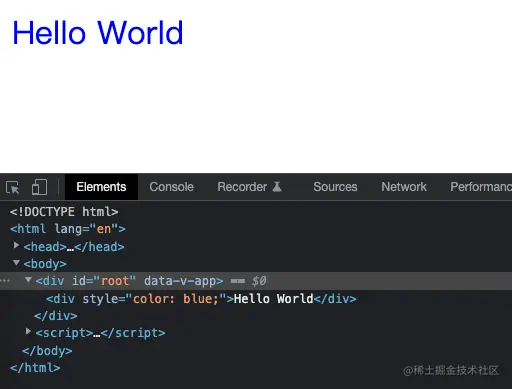
Task: Click the Hello World text node in DOM tree
Action: [x=273, y=299]
